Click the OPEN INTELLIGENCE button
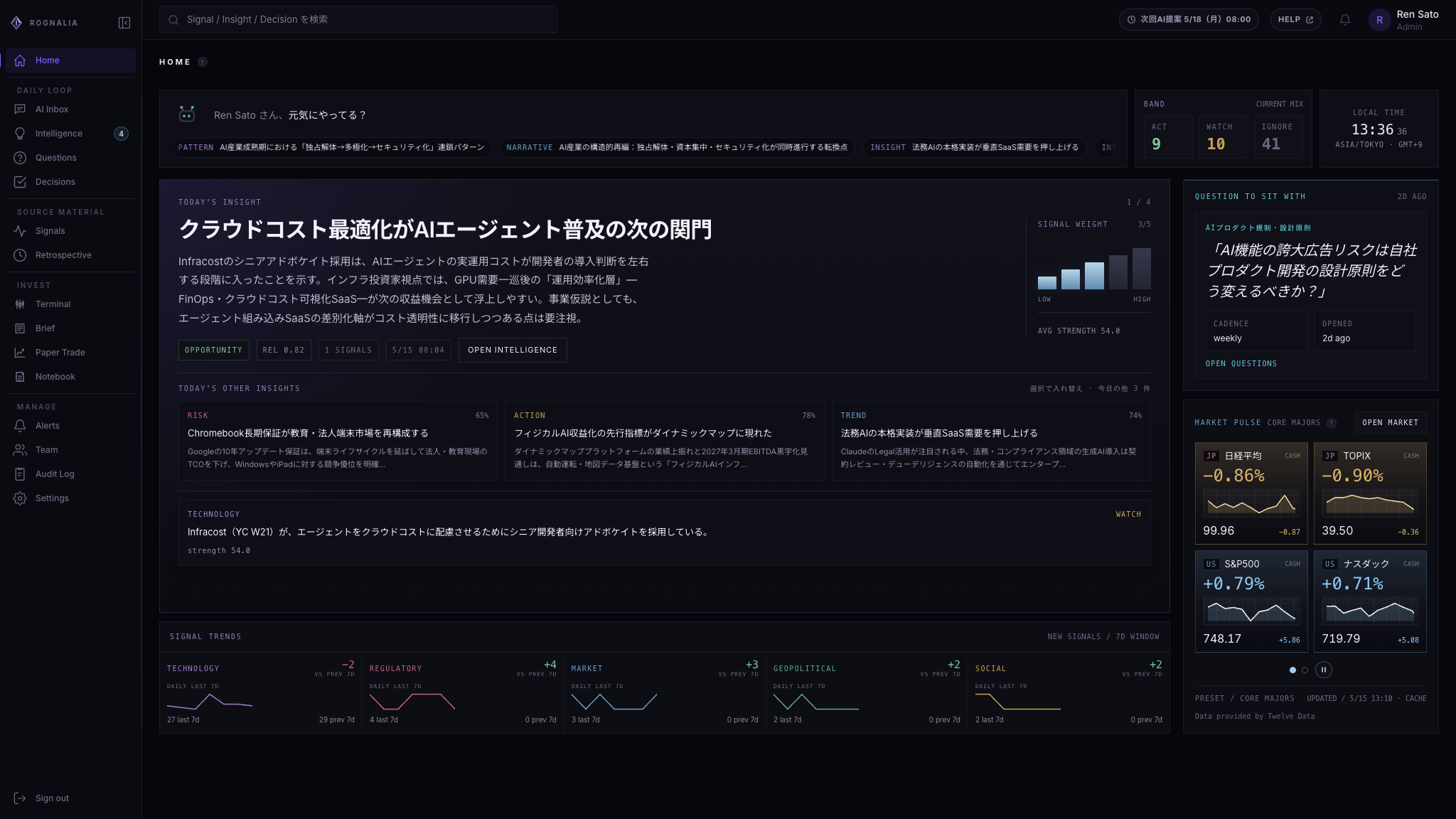1456x819 pixels. point(513,350)
